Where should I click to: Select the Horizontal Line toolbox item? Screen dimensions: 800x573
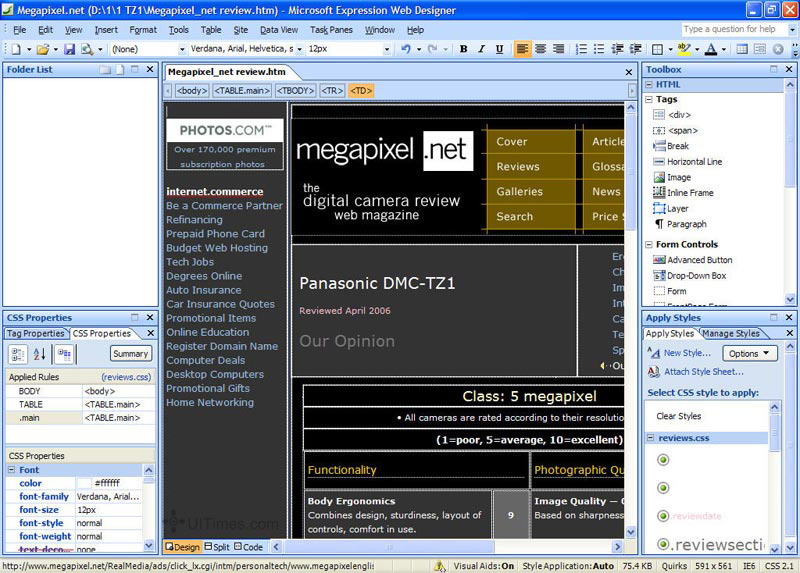[x=694, y=161]
